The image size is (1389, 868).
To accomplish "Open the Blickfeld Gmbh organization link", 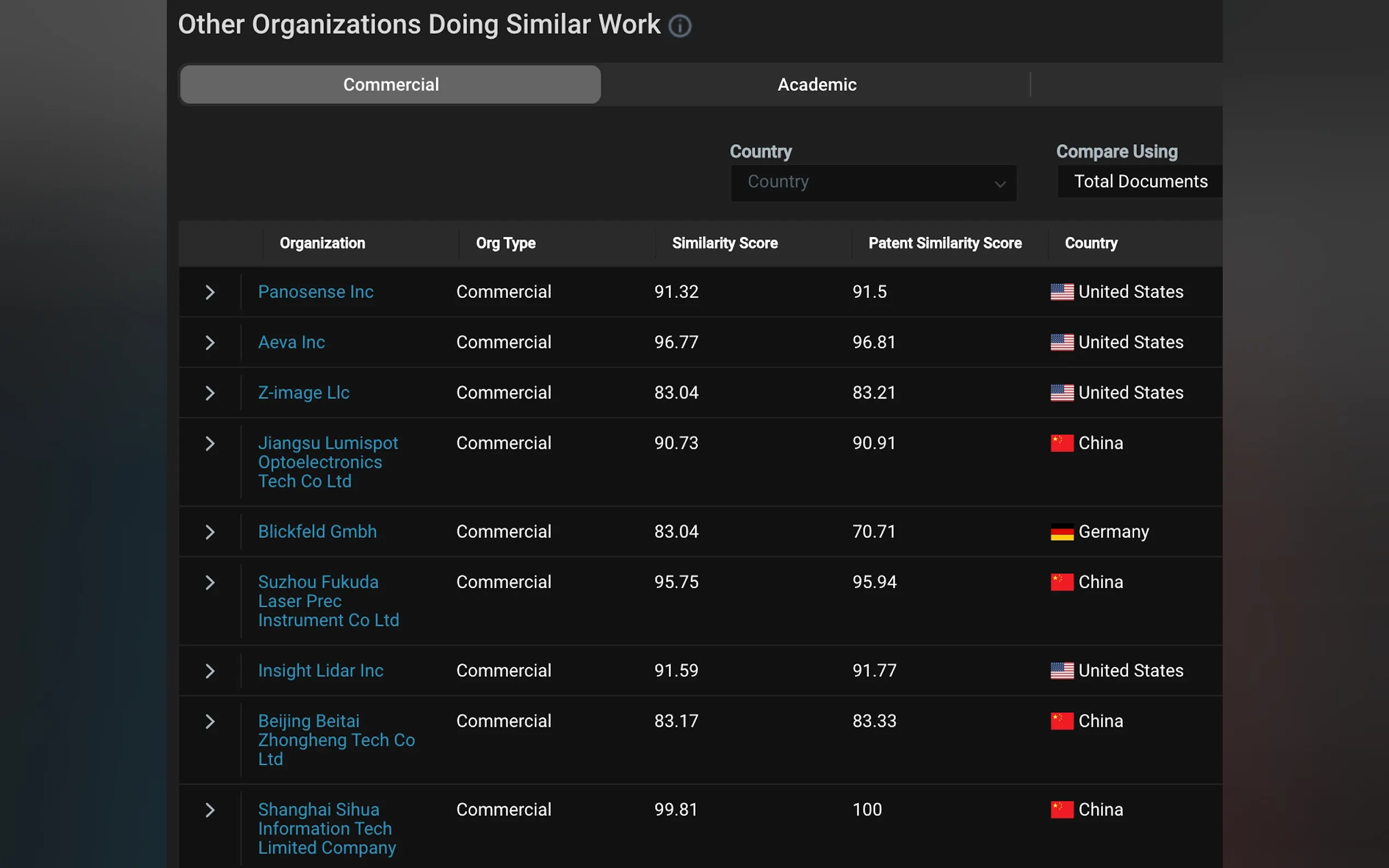I will [x=318, y=532].
